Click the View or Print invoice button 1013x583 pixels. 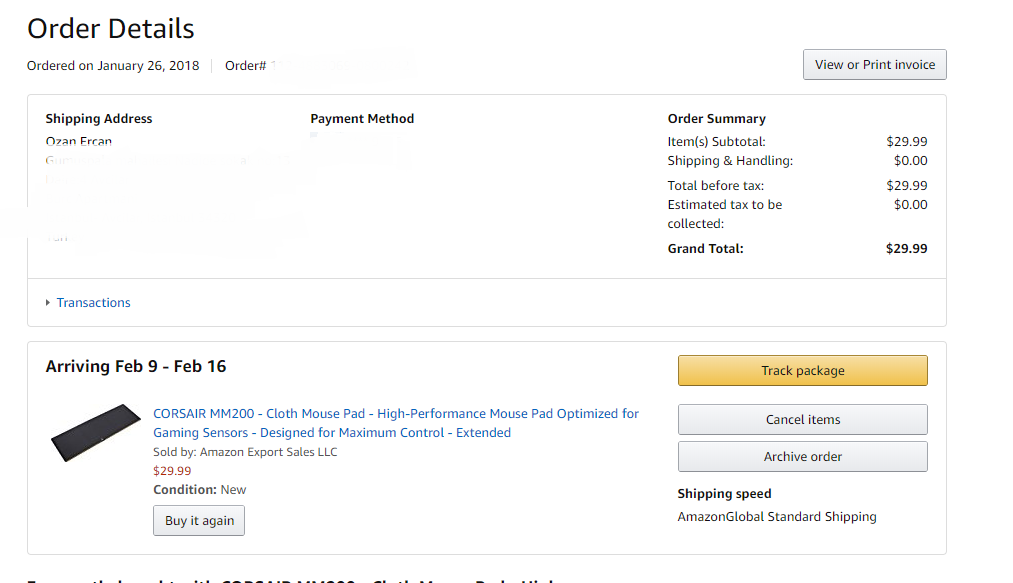(875, 65)
